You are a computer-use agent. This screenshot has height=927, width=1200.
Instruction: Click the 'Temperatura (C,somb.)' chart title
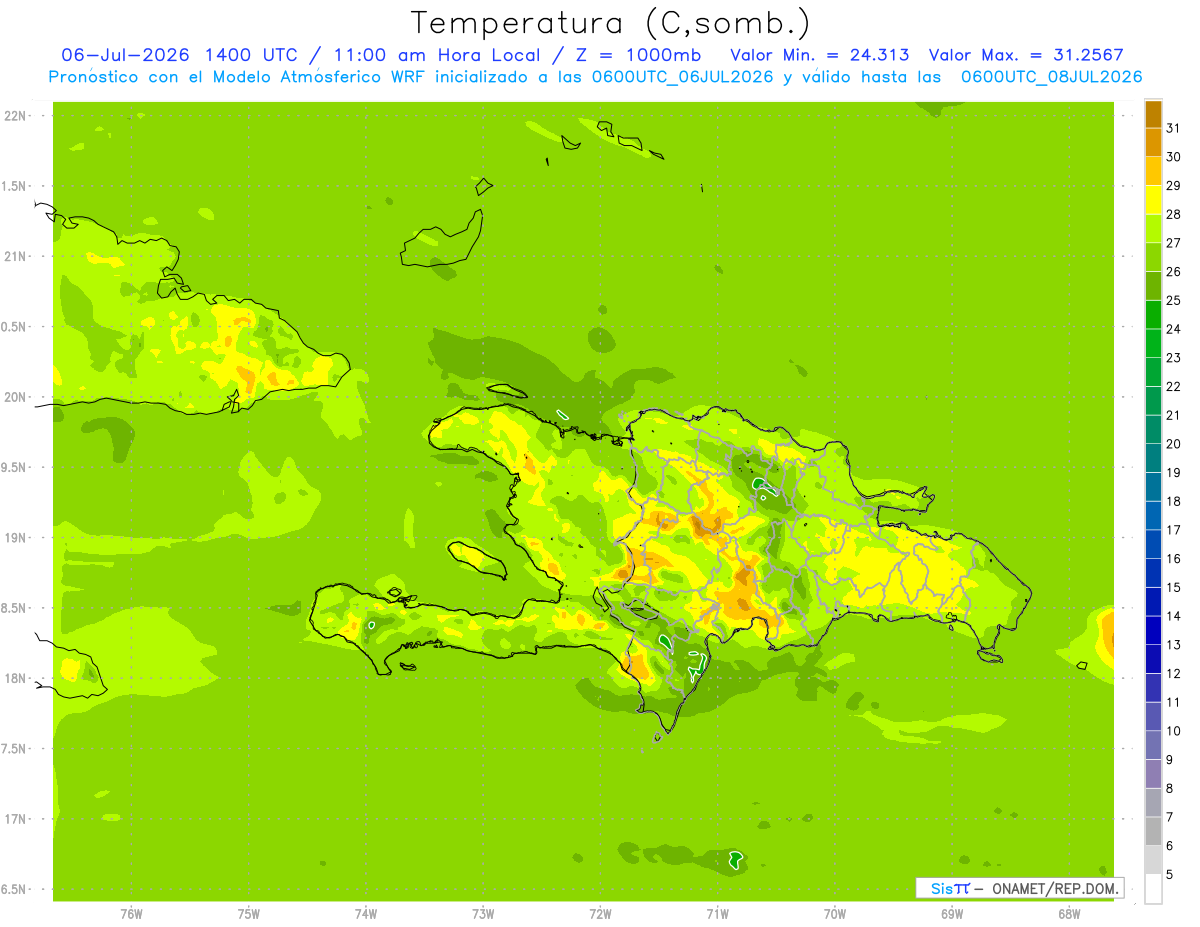pos(610,23)
